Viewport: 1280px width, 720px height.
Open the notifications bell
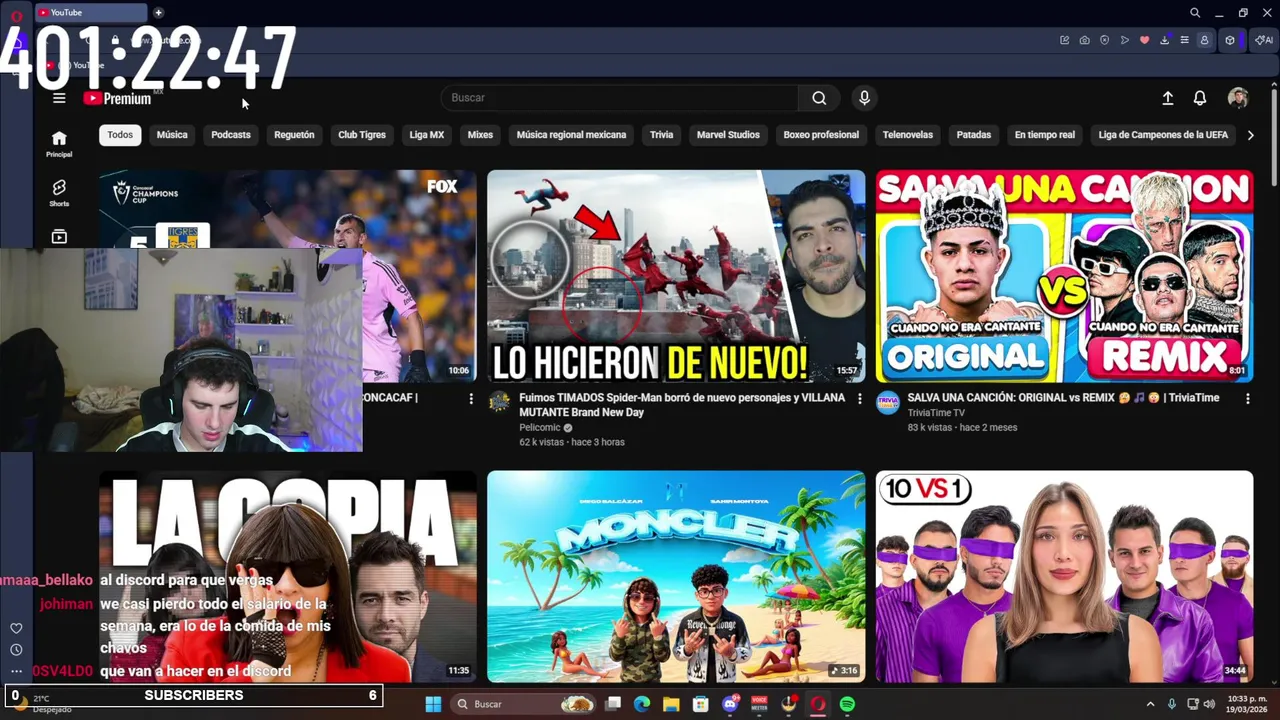(x=1199, y=98)
